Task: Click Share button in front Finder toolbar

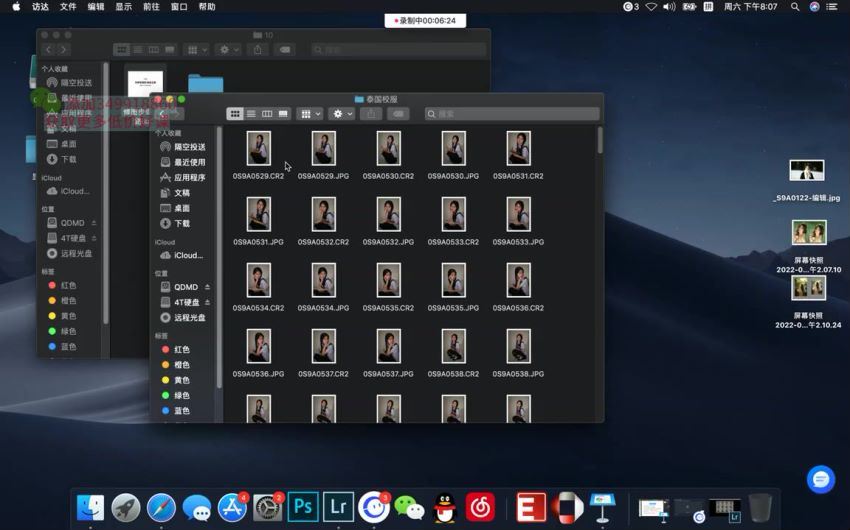Action: (371, 114)
